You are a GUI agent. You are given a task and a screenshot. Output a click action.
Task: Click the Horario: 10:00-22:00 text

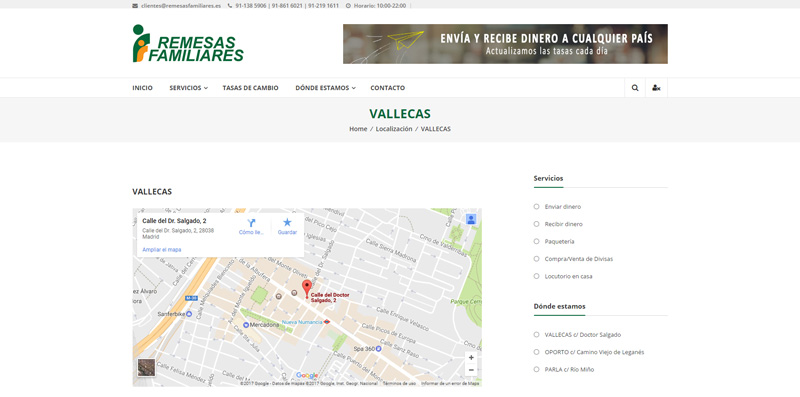click(x=380, y=6)
